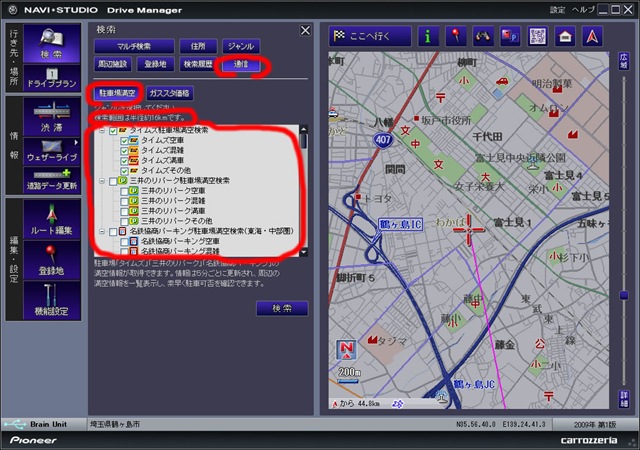This screenshot has height=450, width=640.
Task: Collapse the 名鉄協商パーキング駐車場満空検索 group
Action: 102,231
